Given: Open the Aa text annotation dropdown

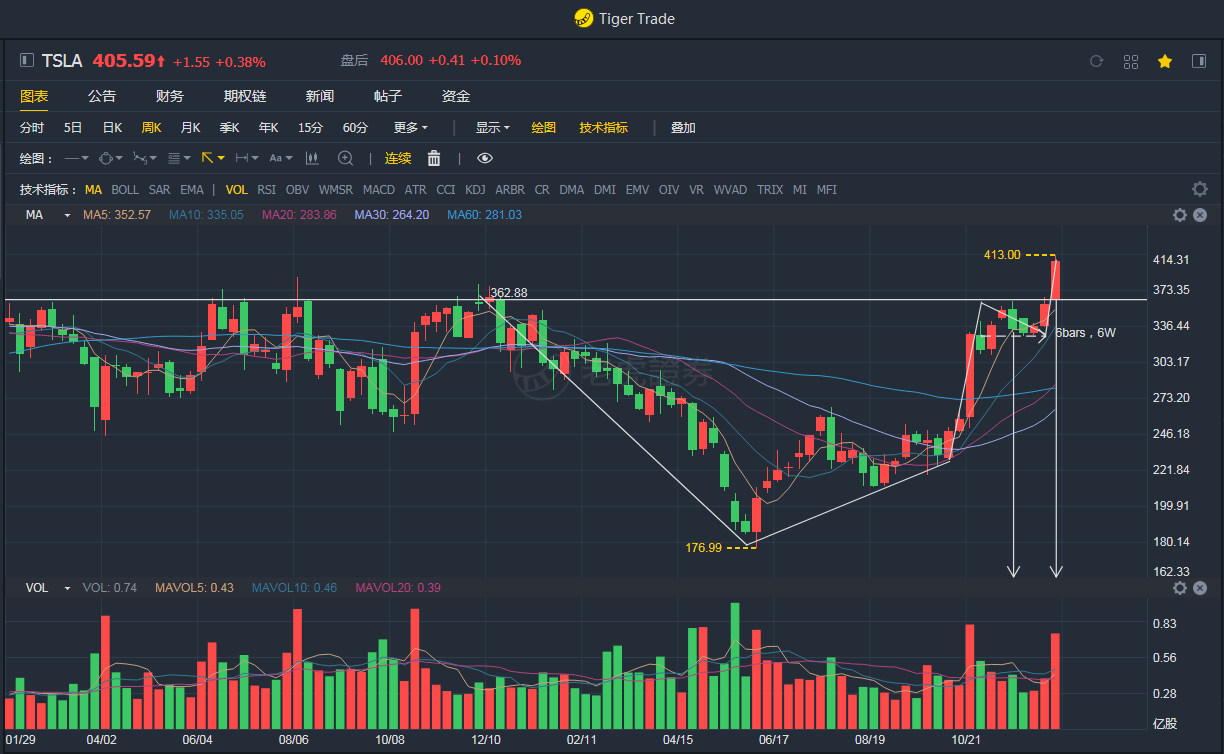Looking at the screenshot, I should click(x=281, y=158).
